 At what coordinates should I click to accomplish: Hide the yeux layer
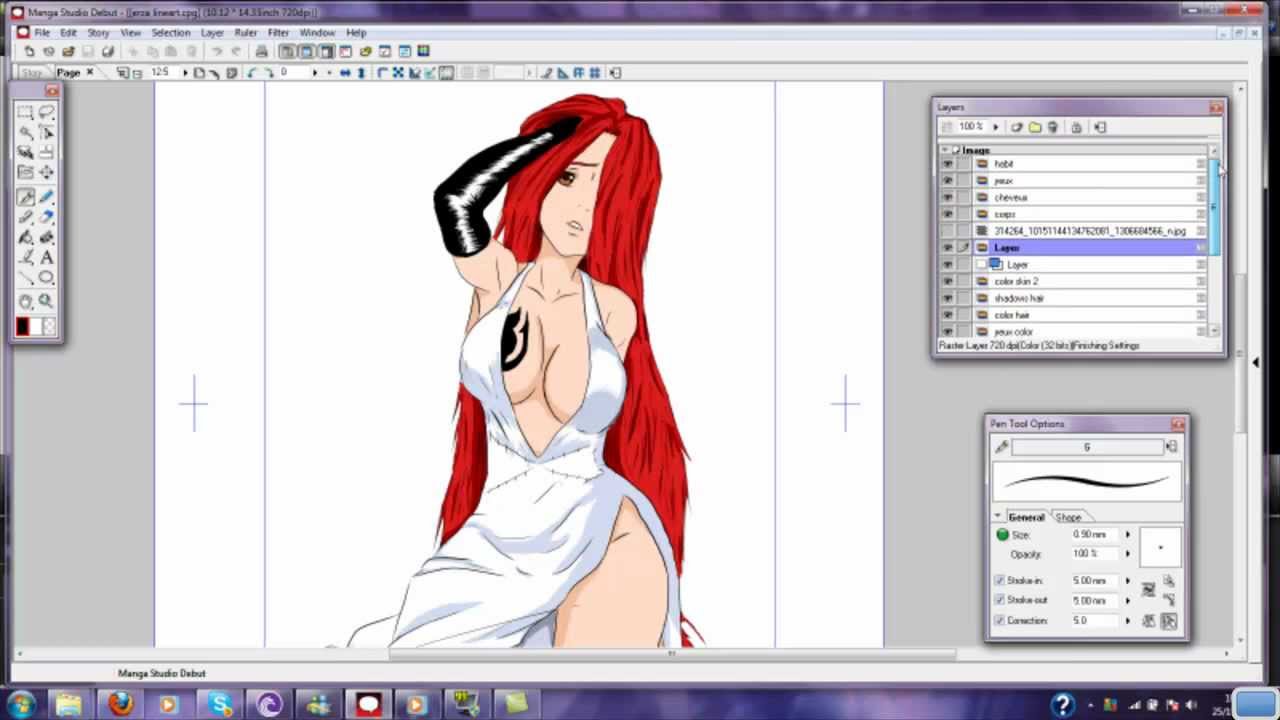(947, 180)
